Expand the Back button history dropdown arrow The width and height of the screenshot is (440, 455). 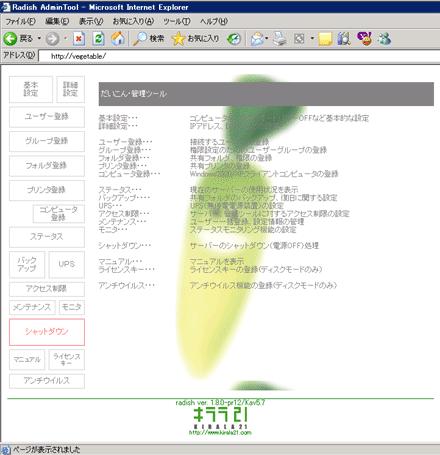[39, 39]
